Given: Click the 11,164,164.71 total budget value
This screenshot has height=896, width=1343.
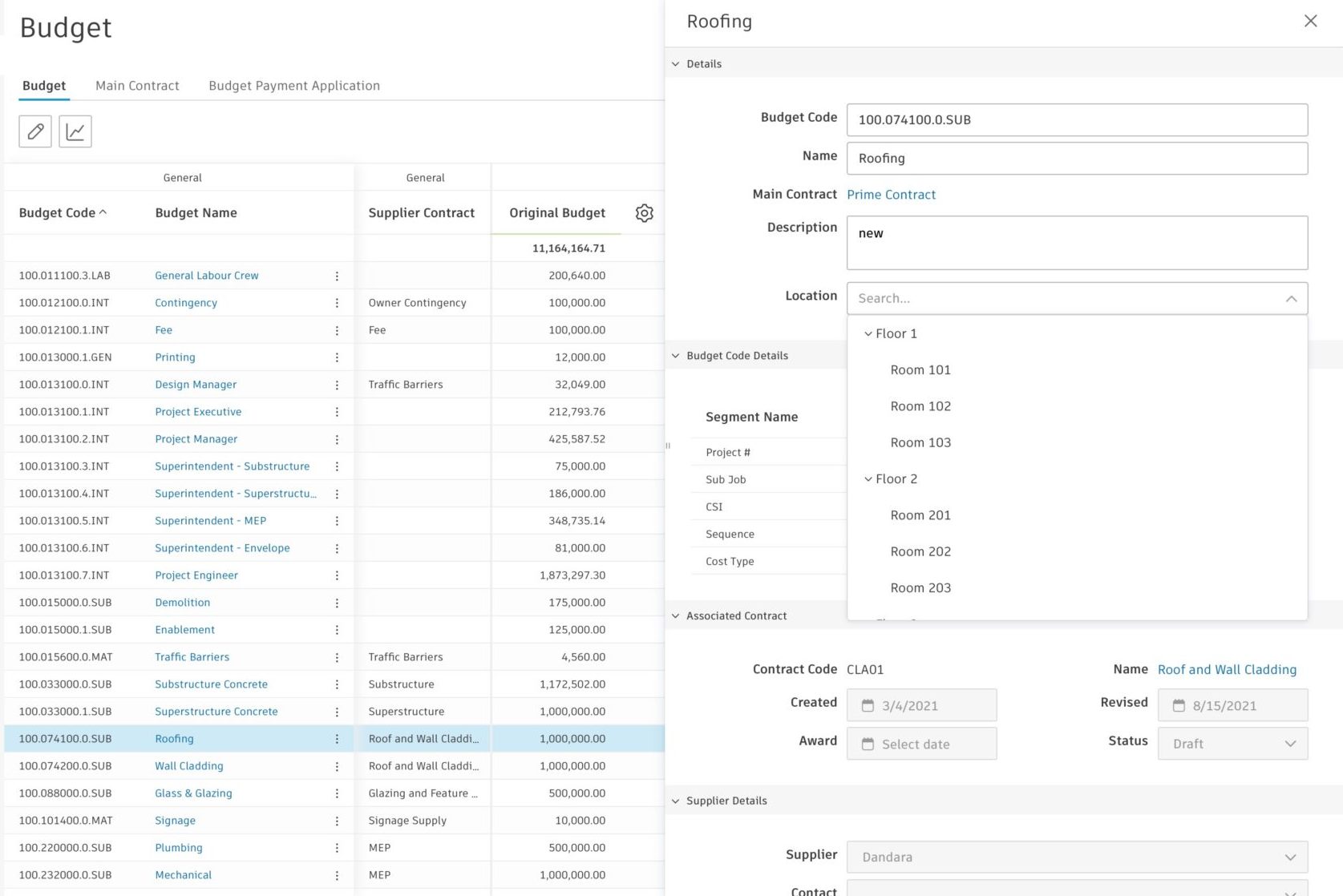Looking at the screenshot, I should click(568, 248).
